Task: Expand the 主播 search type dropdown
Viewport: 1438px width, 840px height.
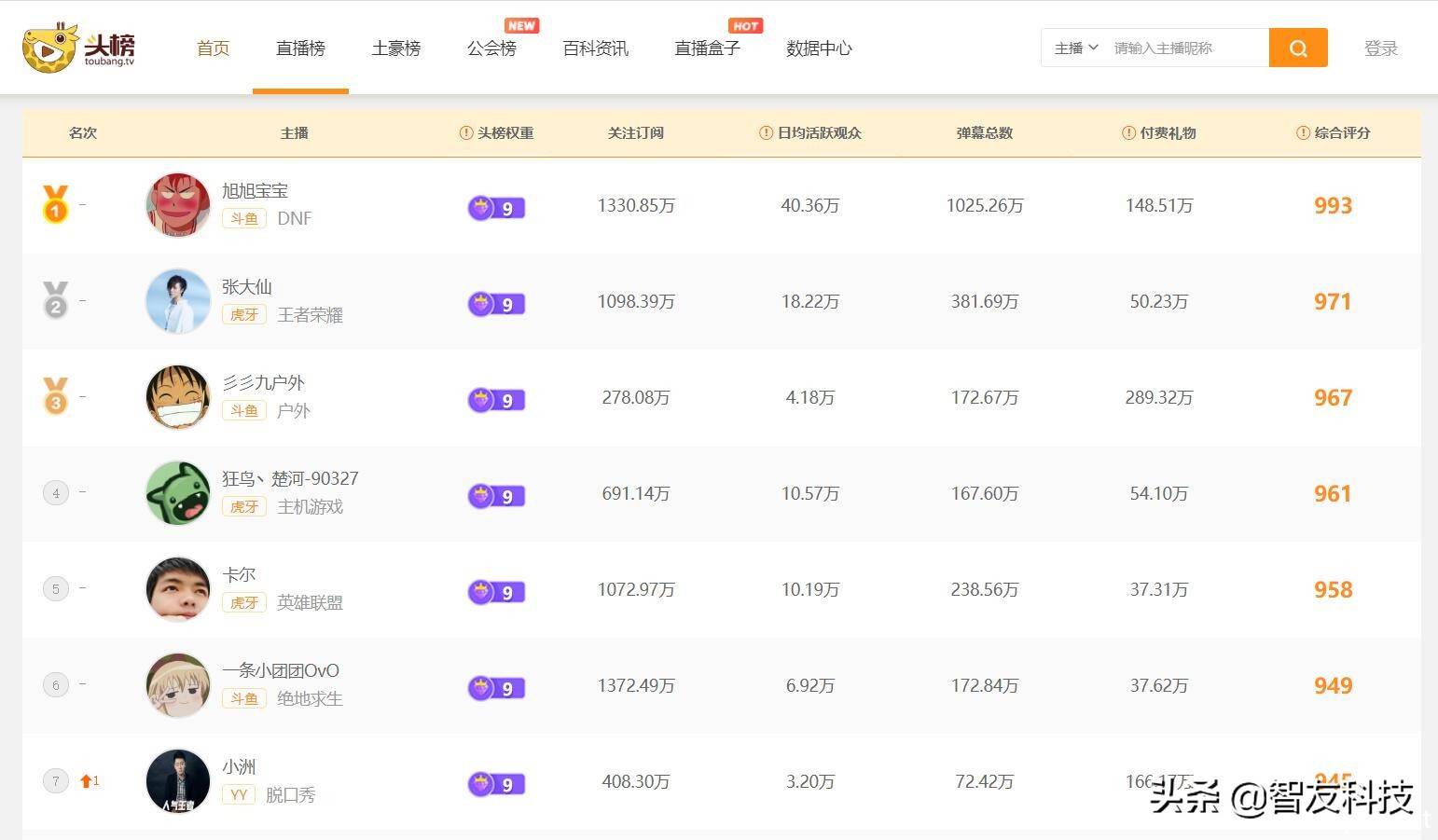Action: [x=1076, y=48]
